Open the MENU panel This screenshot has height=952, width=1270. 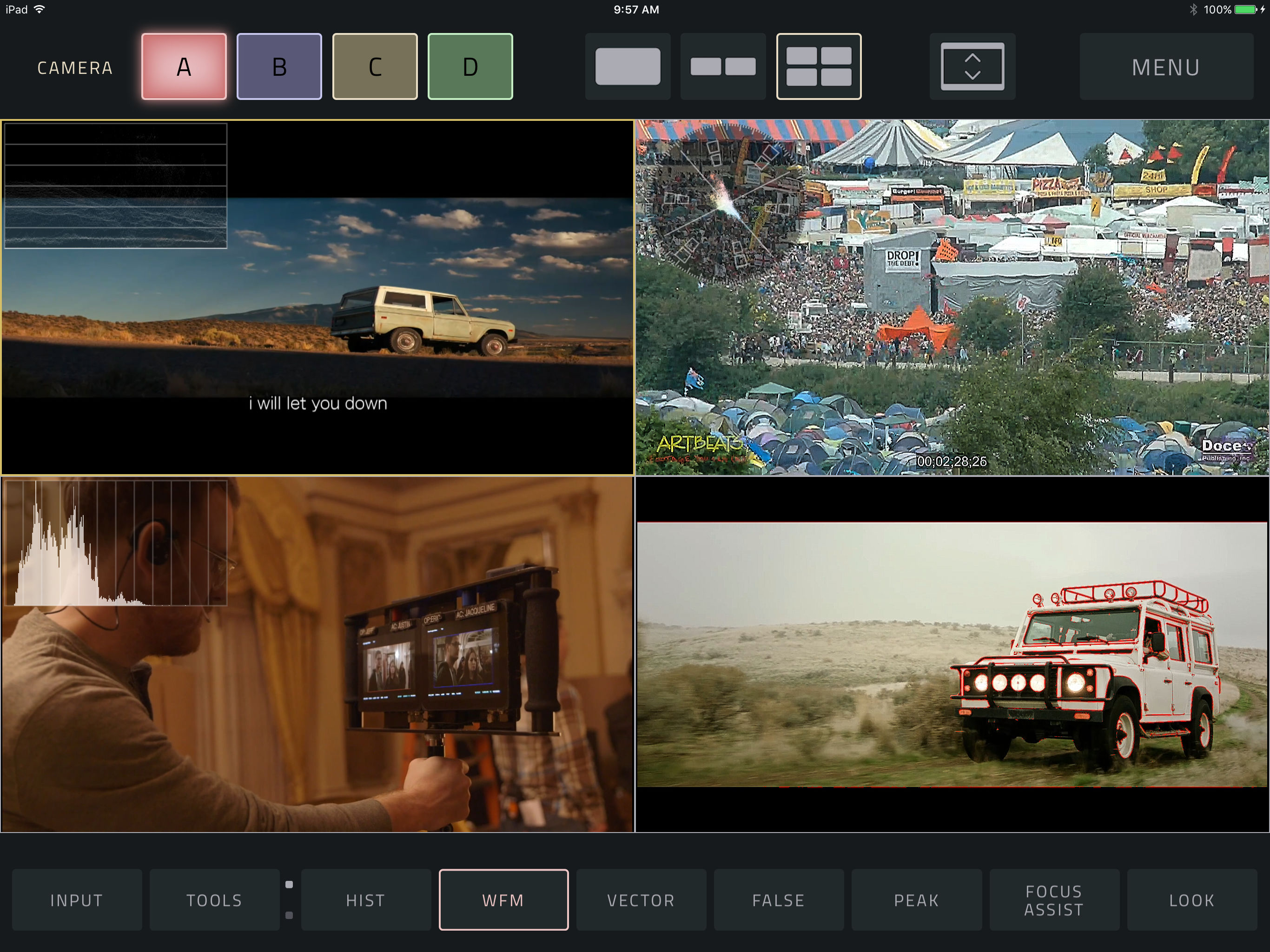[1166, 66]
